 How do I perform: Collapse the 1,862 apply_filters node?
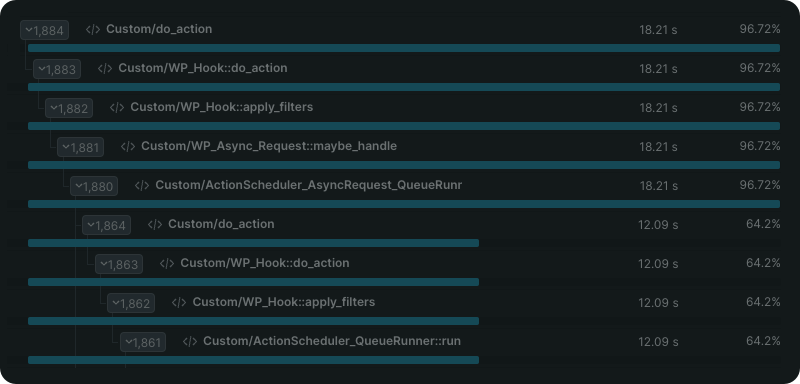click(x=131, y=303)
